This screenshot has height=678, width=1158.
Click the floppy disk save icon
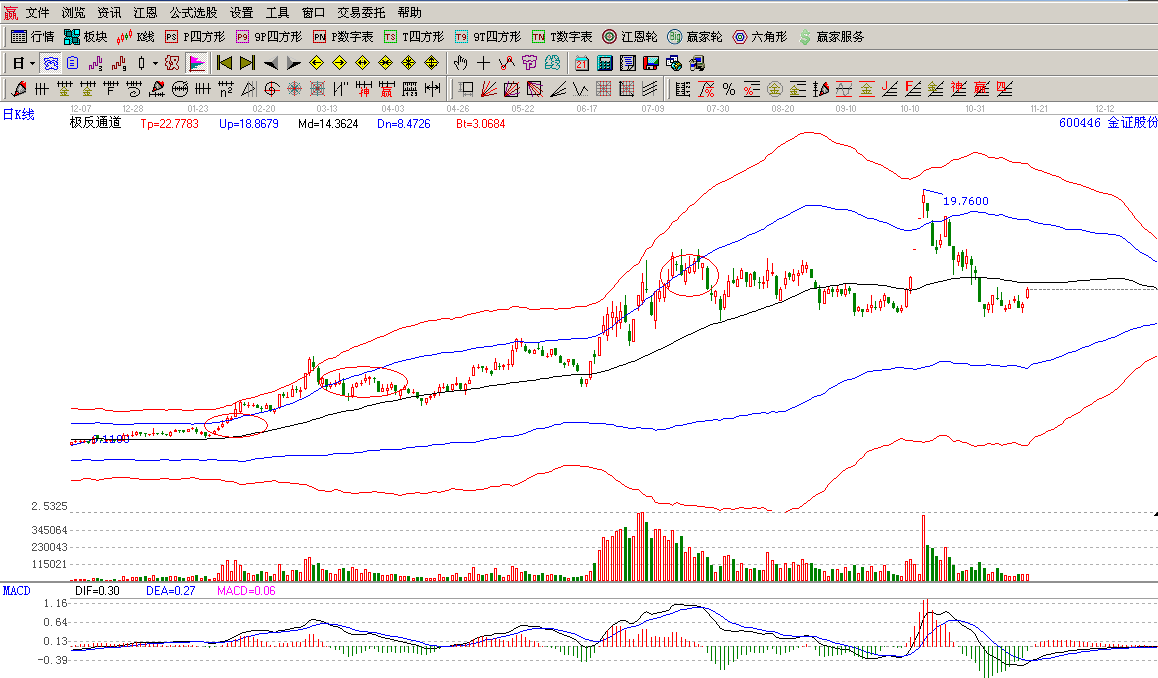pyautogui.click(x=651, y=63)
